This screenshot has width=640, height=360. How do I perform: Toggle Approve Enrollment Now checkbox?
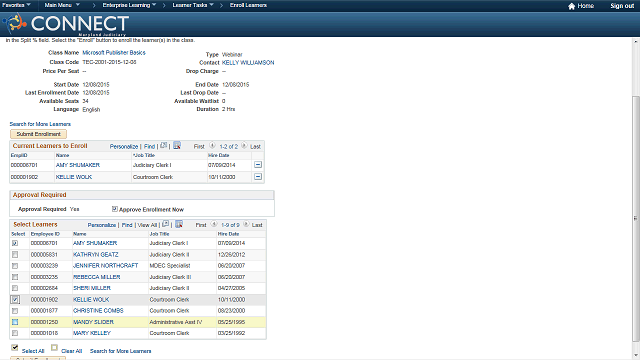115,209
